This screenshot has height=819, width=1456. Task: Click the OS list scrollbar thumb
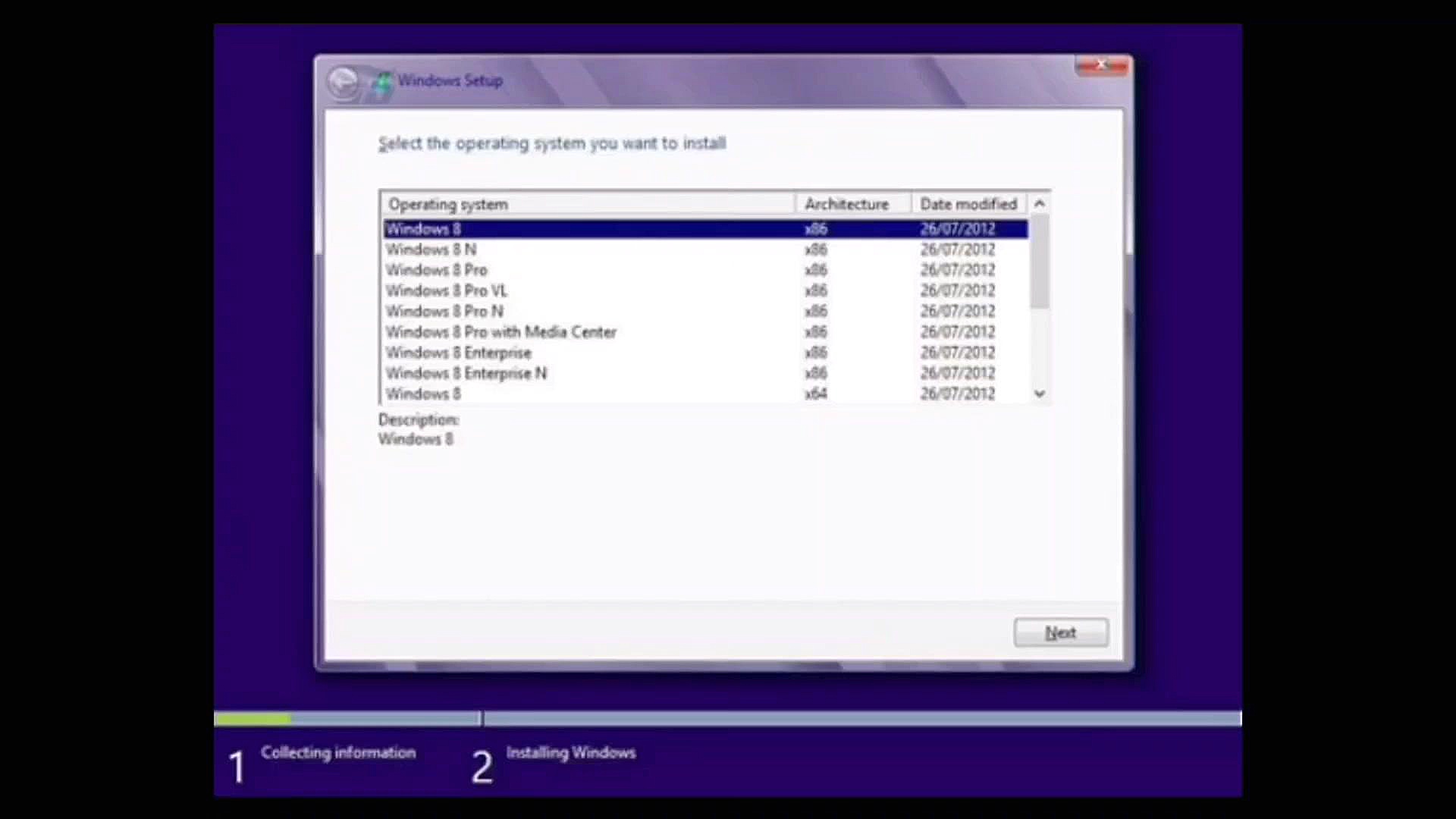(x=1040, y=262)
